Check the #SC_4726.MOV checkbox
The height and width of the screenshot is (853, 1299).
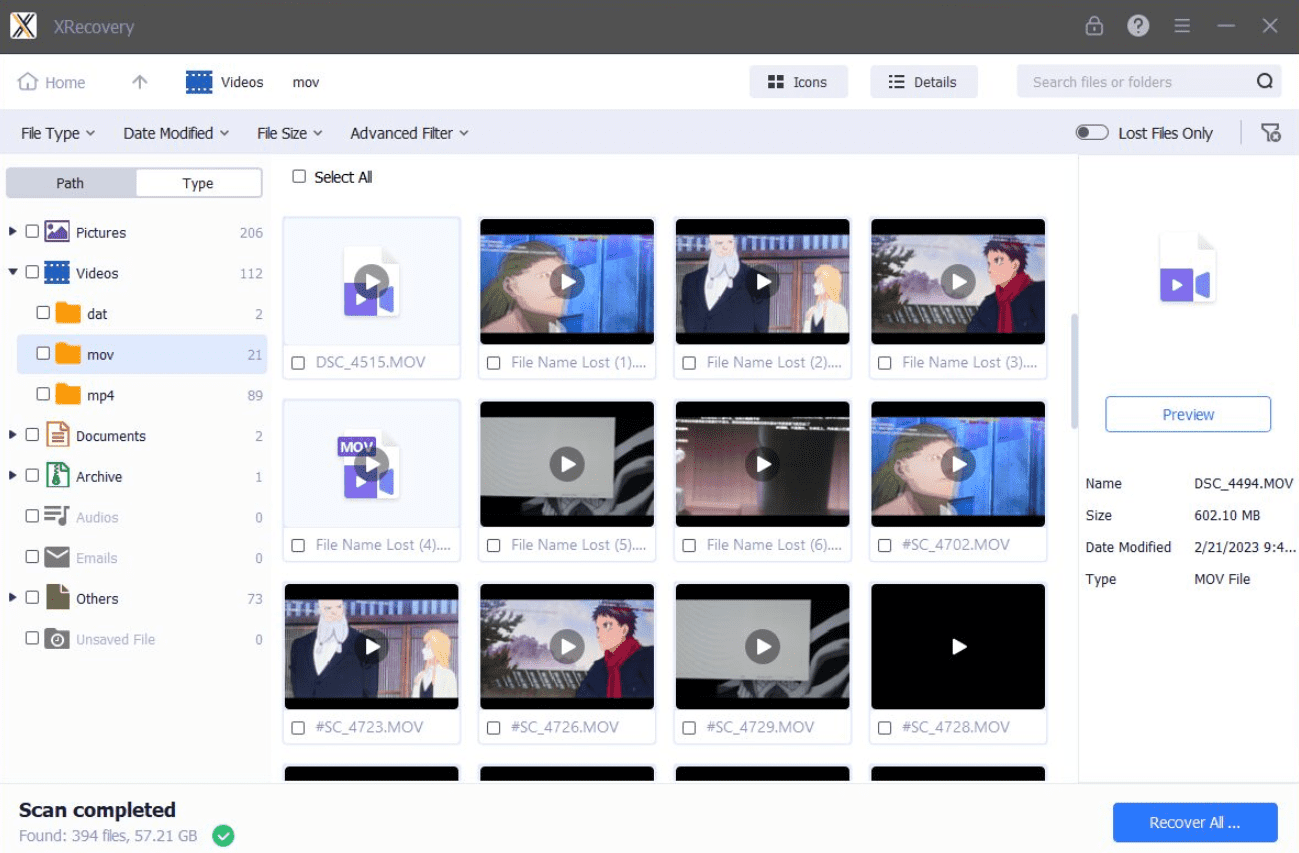pyautogui.click(x=493, y=728)
